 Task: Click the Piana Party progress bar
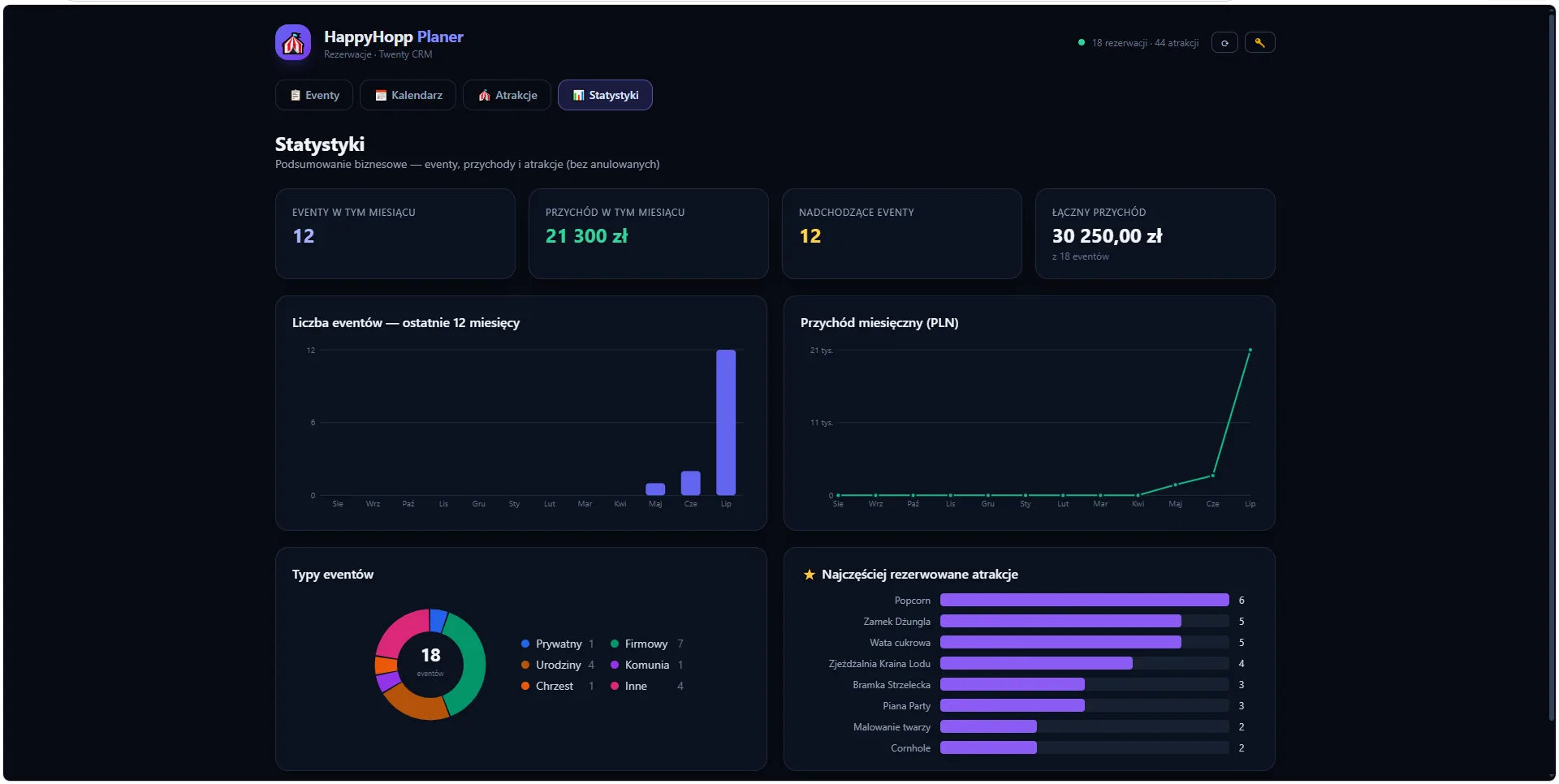point(1085,705)
